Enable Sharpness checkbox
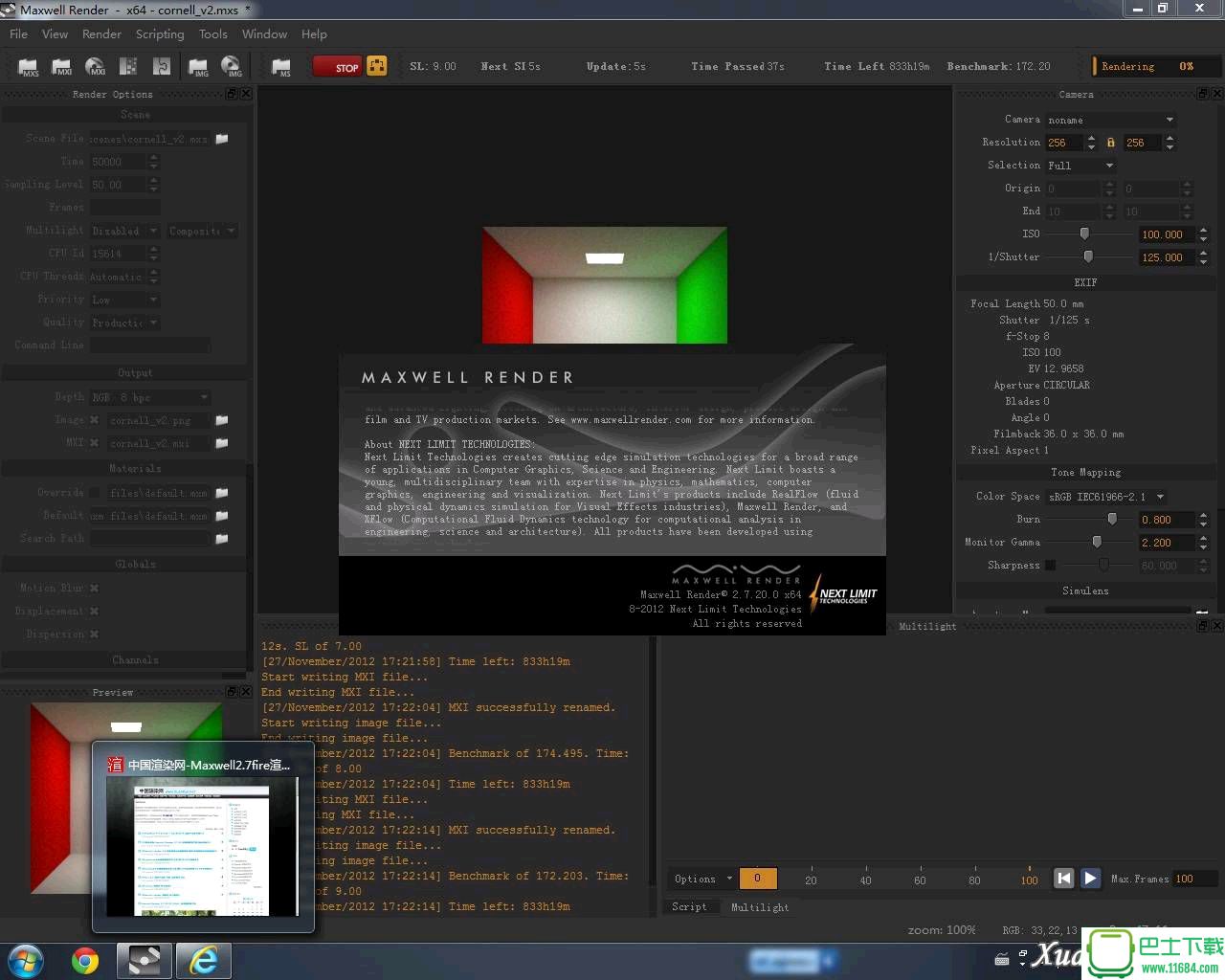This screenshot has width=1225, height=980. click(1050, 566)
